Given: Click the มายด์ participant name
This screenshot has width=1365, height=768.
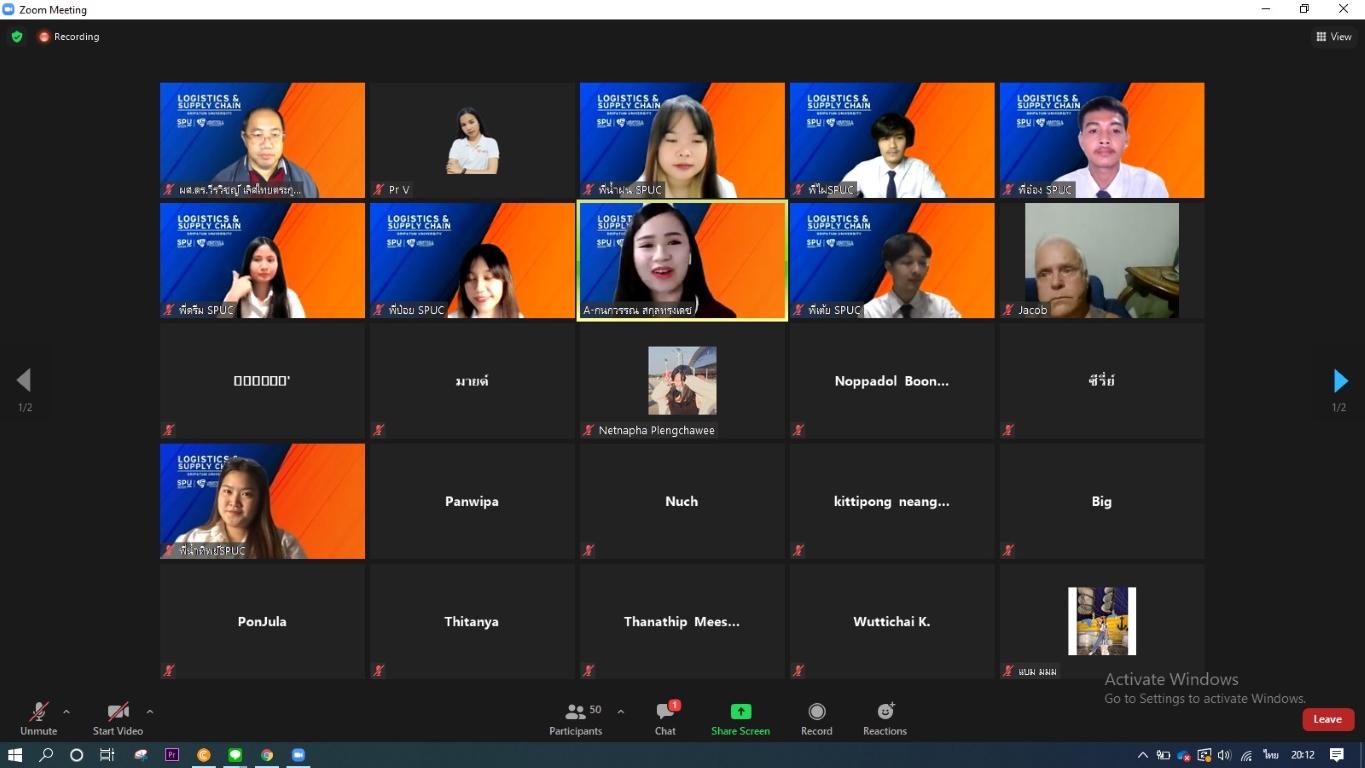Looking at the screenshot, I should (472, 381).
